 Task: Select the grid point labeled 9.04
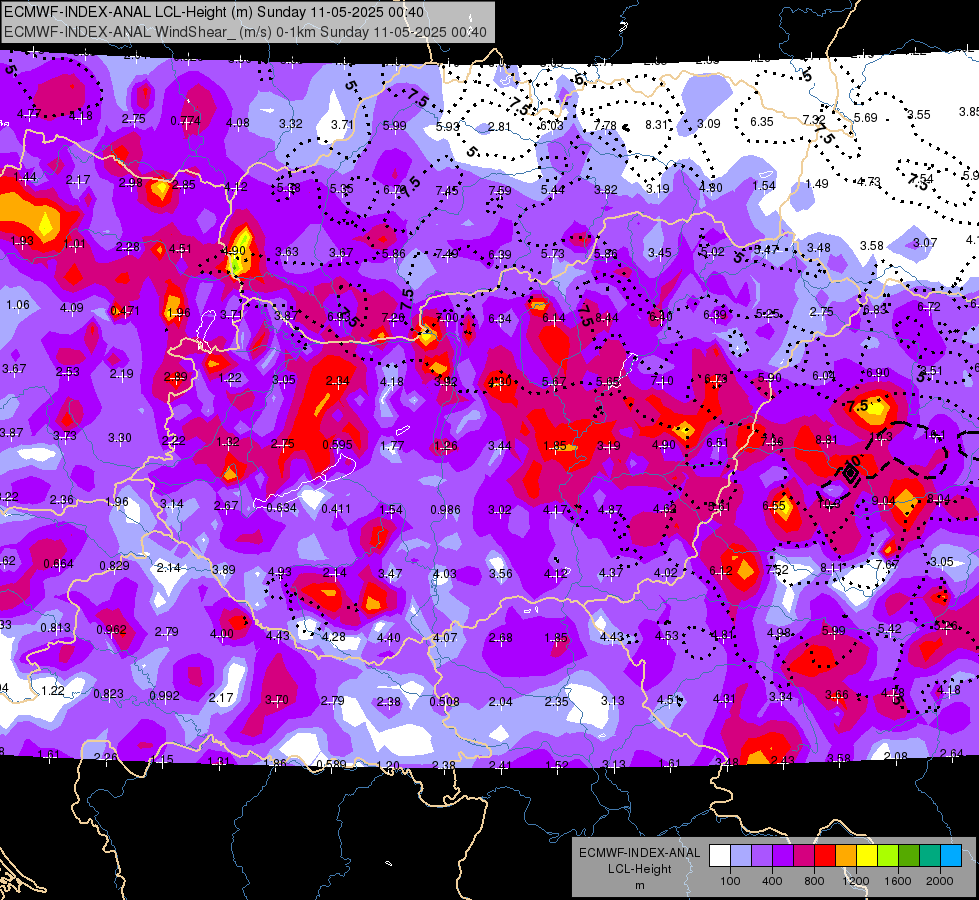point(883,501)
